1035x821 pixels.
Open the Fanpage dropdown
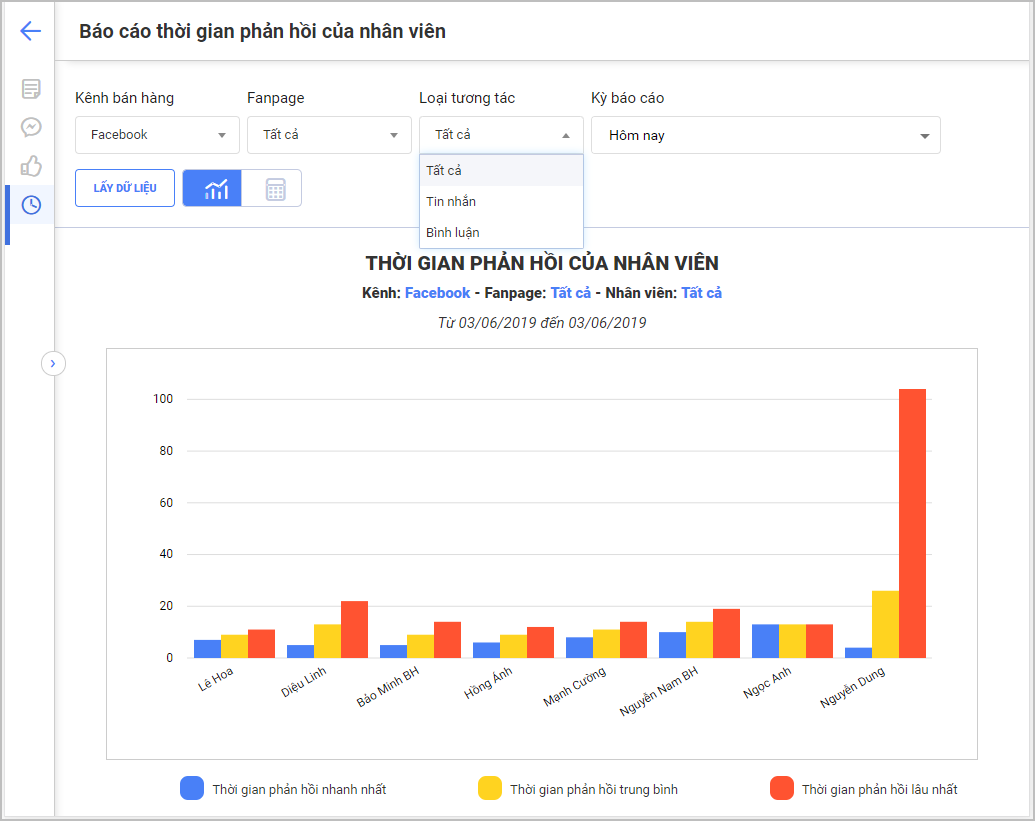[x=329, y=135]
